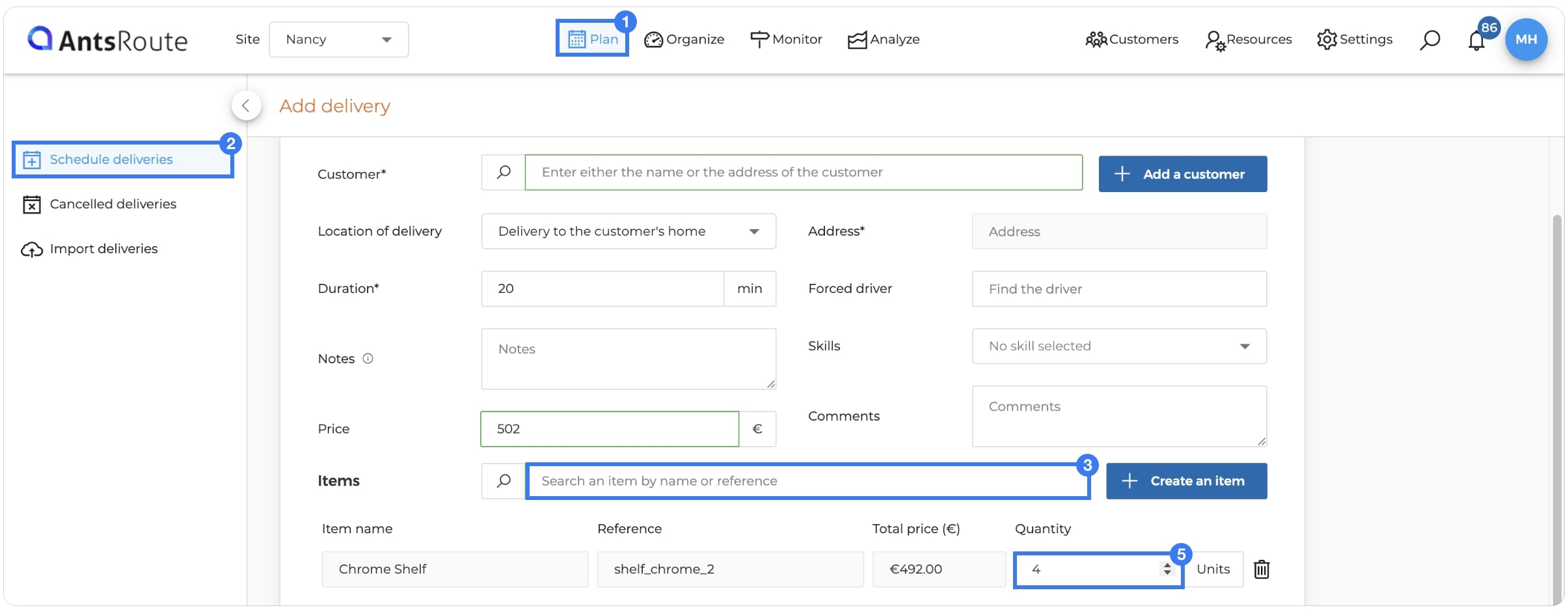The image size is (1568, 612).
Task: Open the Plan tab
Action: click(592, 39)
